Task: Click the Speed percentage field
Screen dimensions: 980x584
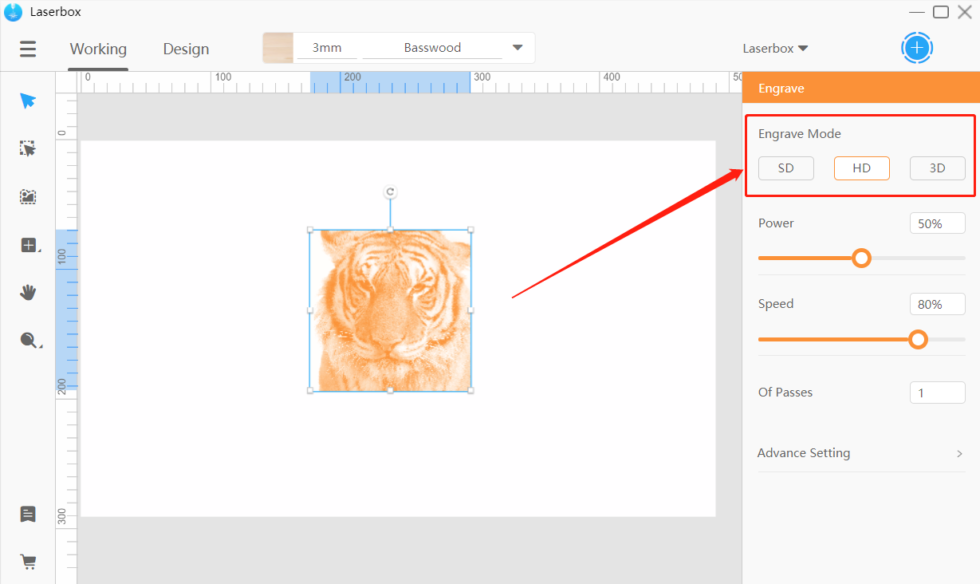Action: point(937,305)
